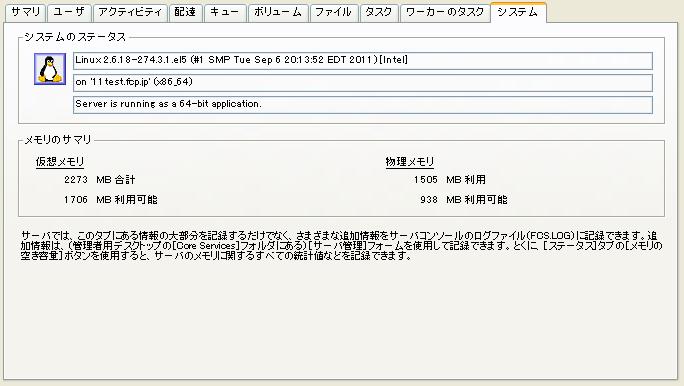Click the Linux penguin icon
The width and height of the screenshot is (684, 386).
click(x=50, y=69)
